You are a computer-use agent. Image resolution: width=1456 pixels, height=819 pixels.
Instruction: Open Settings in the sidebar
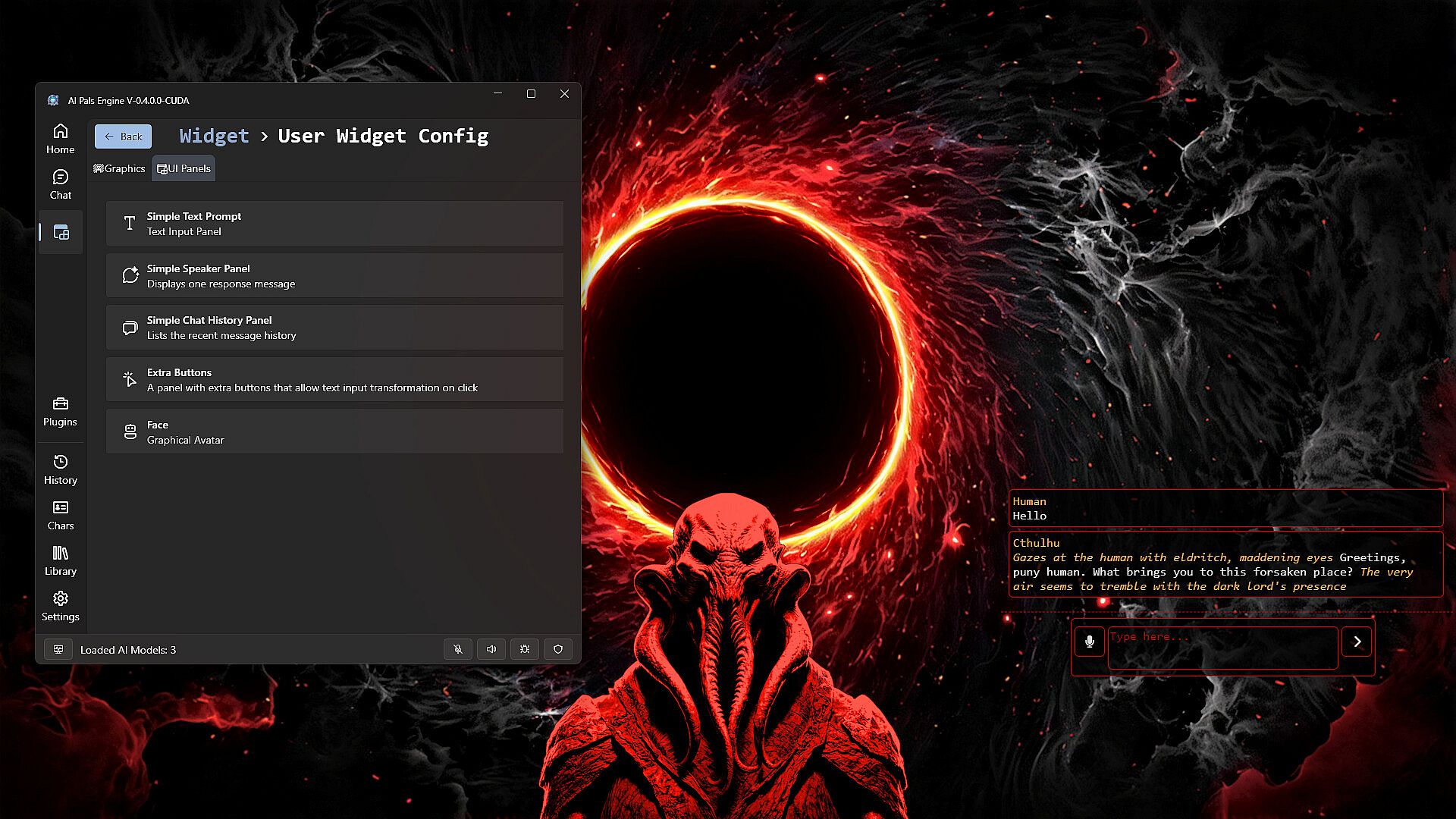61,606
